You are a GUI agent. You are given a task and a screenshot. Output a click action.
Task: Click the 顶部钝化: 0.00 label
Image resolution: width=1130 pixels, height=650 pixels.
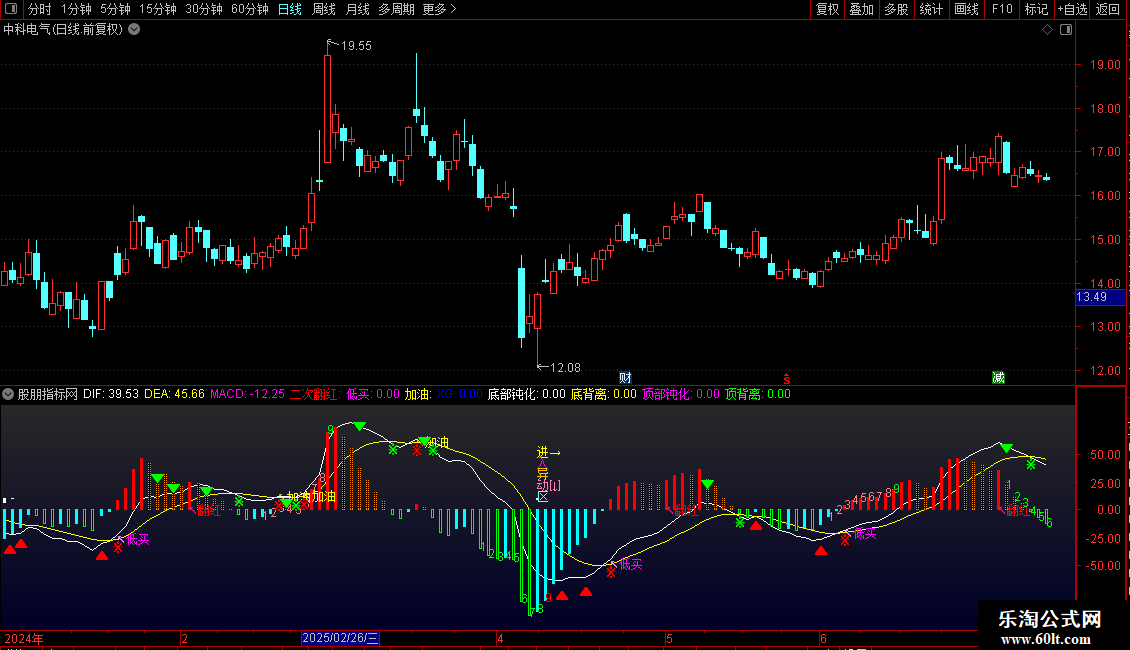coord(681,394)
